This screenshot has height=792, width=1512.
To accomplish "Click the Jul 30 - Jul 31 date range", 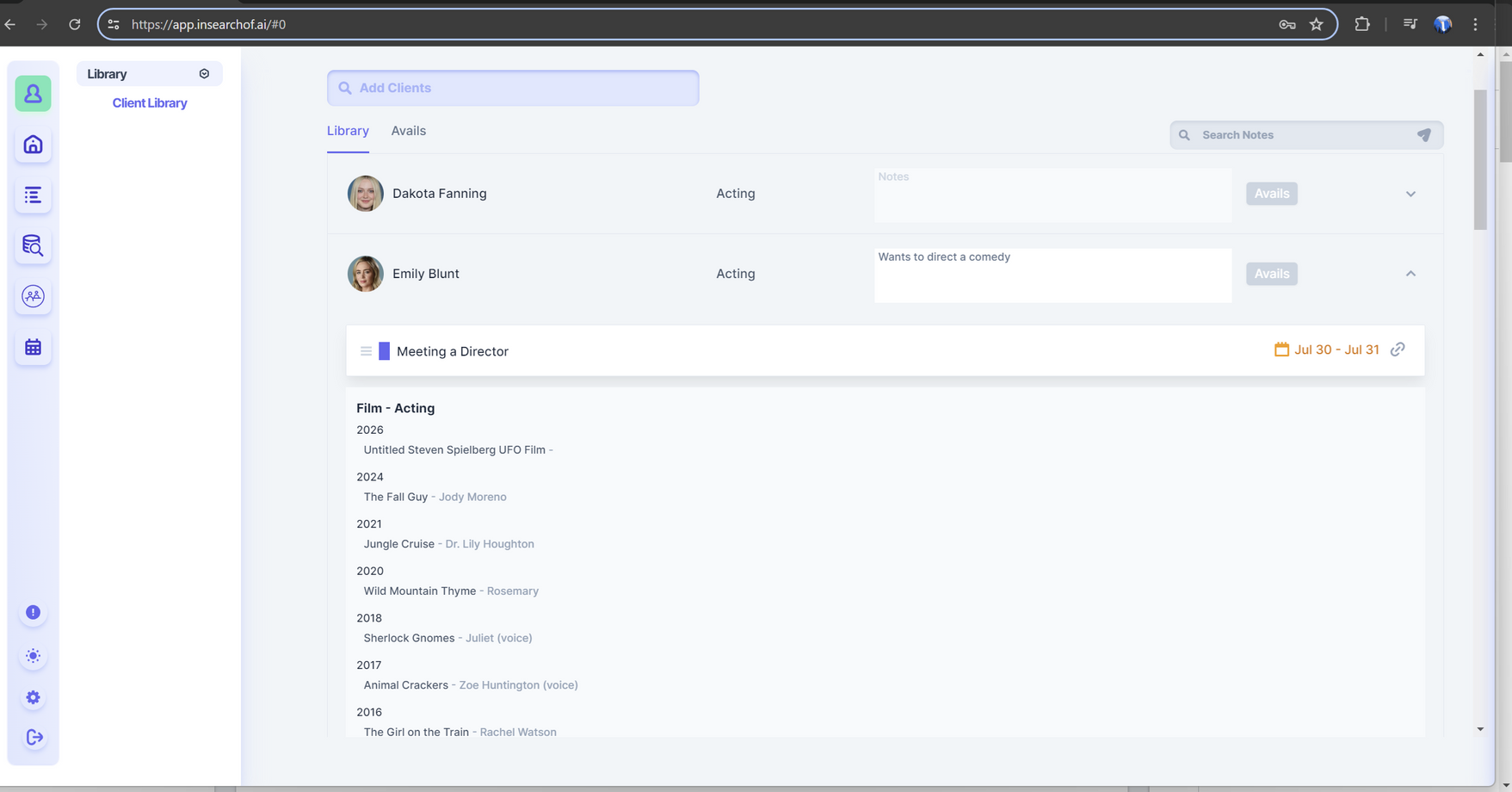I will point(1336,350).
